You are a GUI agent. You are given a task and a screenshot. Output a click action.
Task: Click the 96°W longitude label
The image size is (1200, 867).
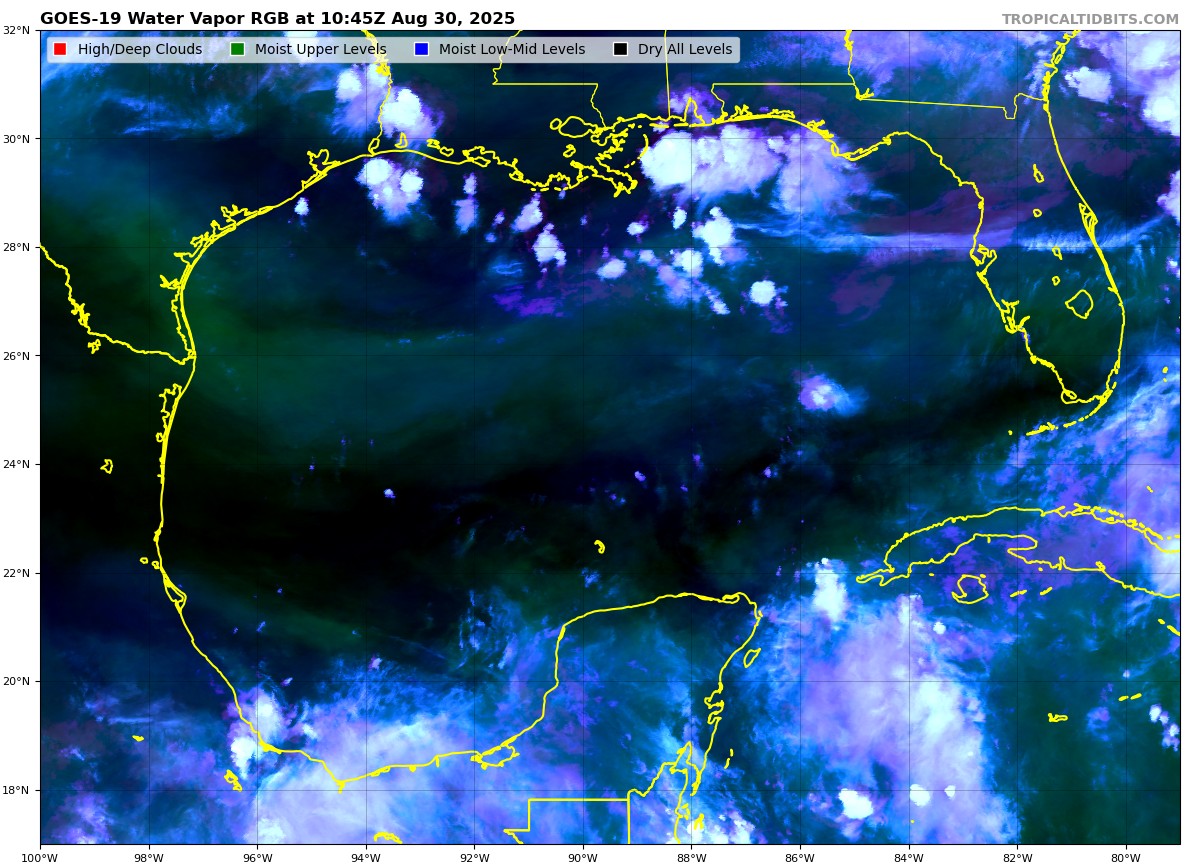pos(257,857)
